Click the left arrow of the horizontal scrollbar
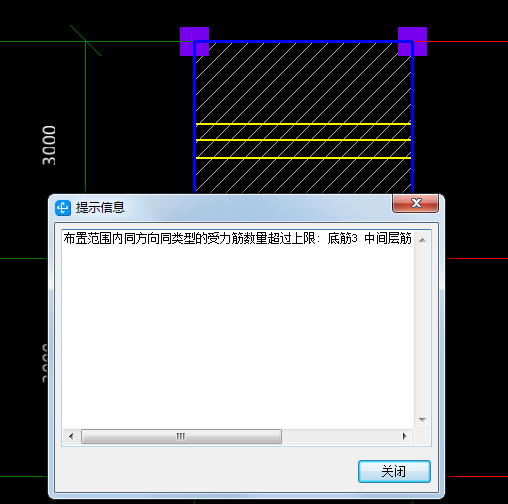This screenshot has width=508, height=504. 71,436
